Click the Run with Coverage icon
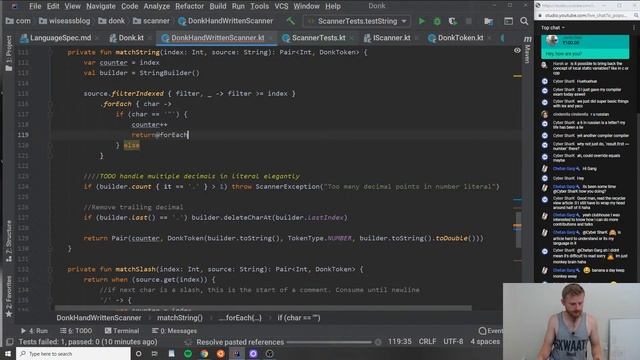 [x=452, y=21]
